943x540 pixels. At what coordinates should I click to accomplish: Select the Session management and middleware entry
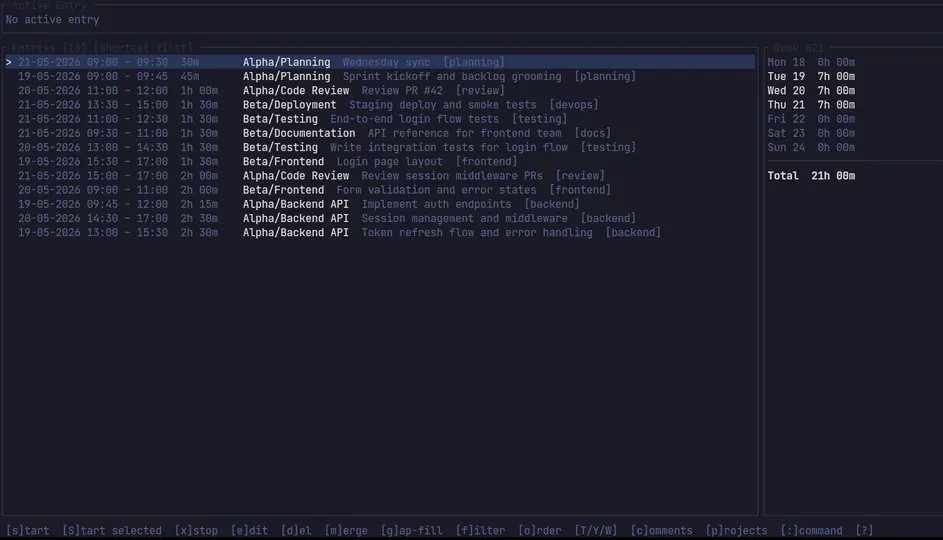point(380,218)
